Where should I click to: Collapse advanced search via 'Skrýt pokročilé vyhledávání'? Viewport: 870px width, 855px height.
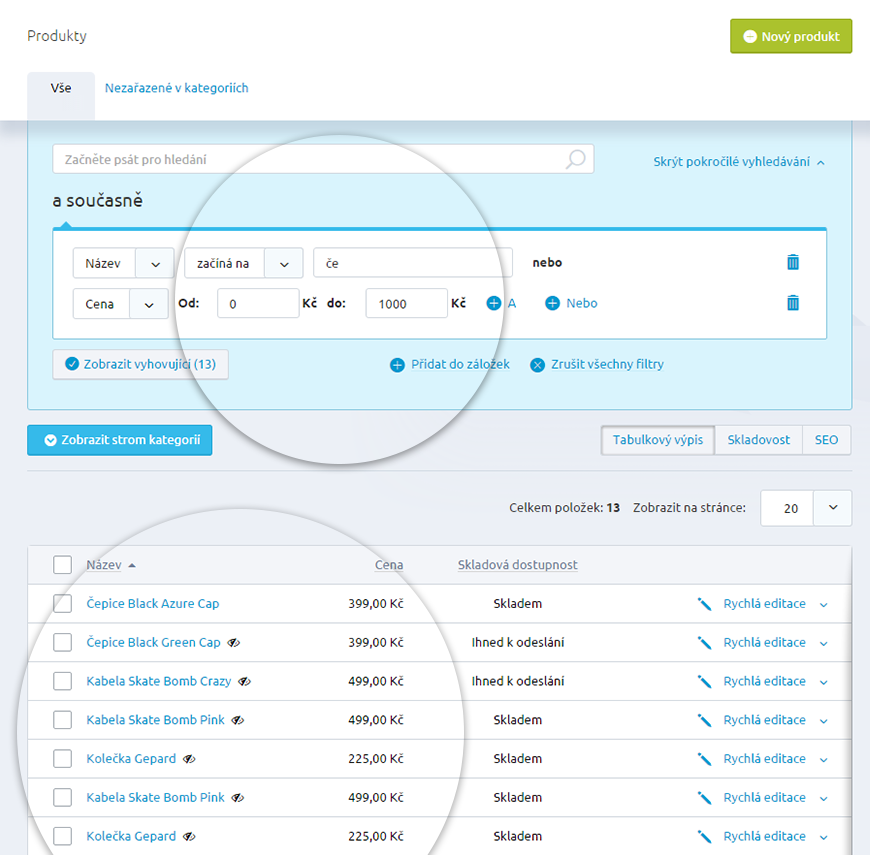(x=739, y=162)
